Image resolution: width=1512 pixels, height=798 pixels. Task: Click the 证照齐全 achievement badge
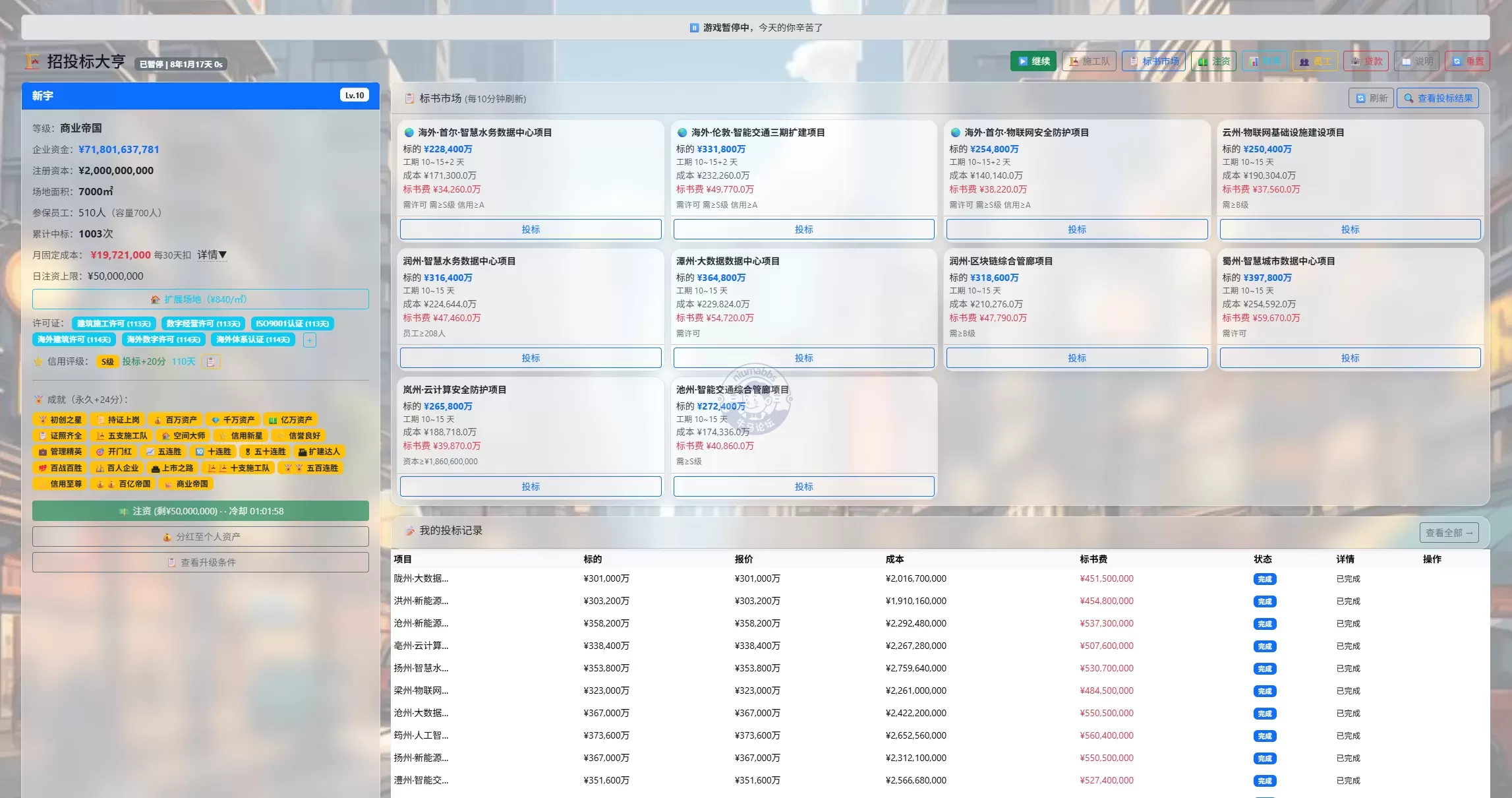[x=59, y=436]
